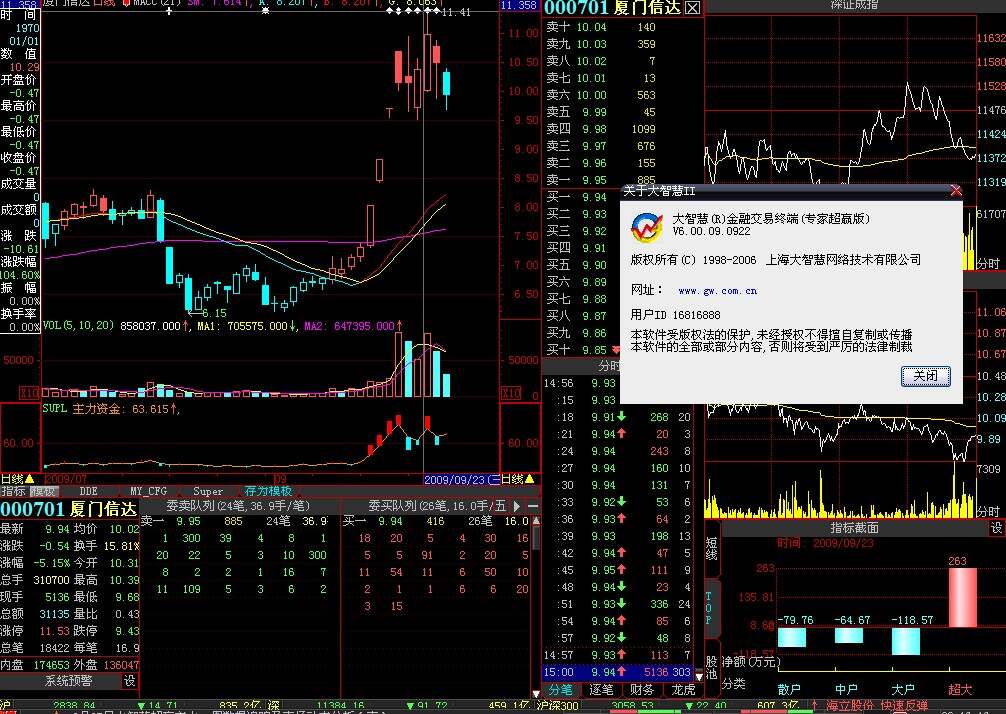Click the tick list scrollbar down arrow
1006x714 pixels.
click(699, 675)
